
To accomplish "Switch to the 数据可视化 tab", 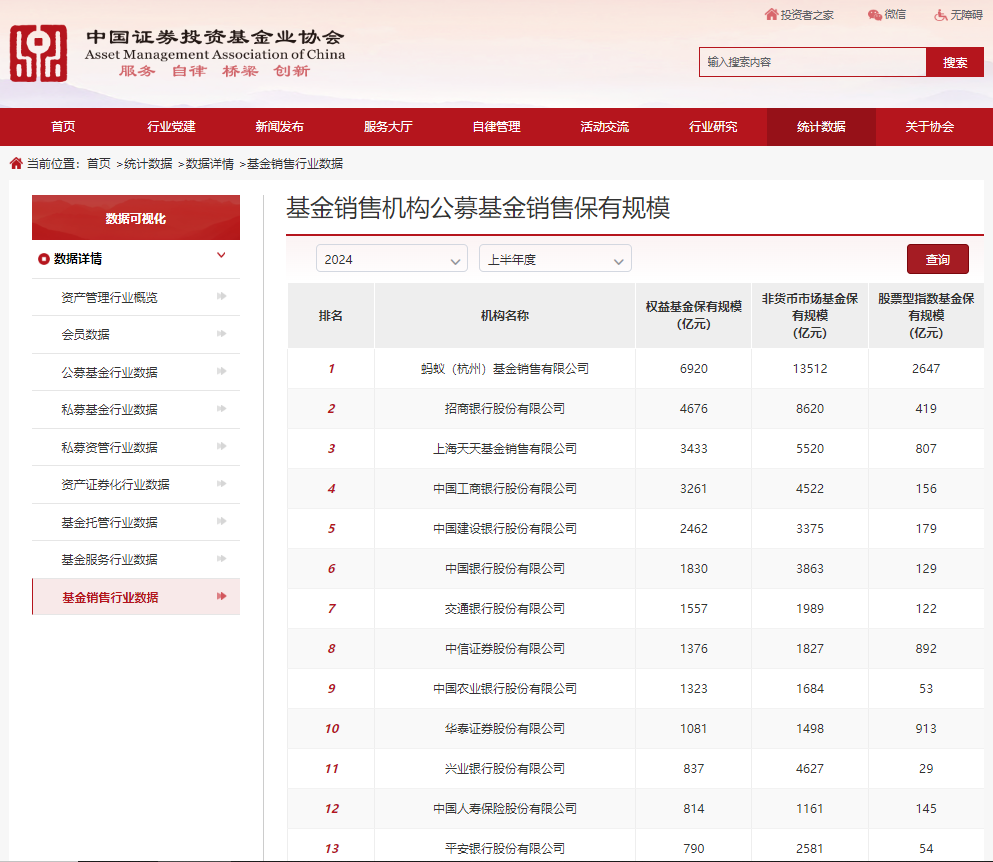I will (136, 218).
